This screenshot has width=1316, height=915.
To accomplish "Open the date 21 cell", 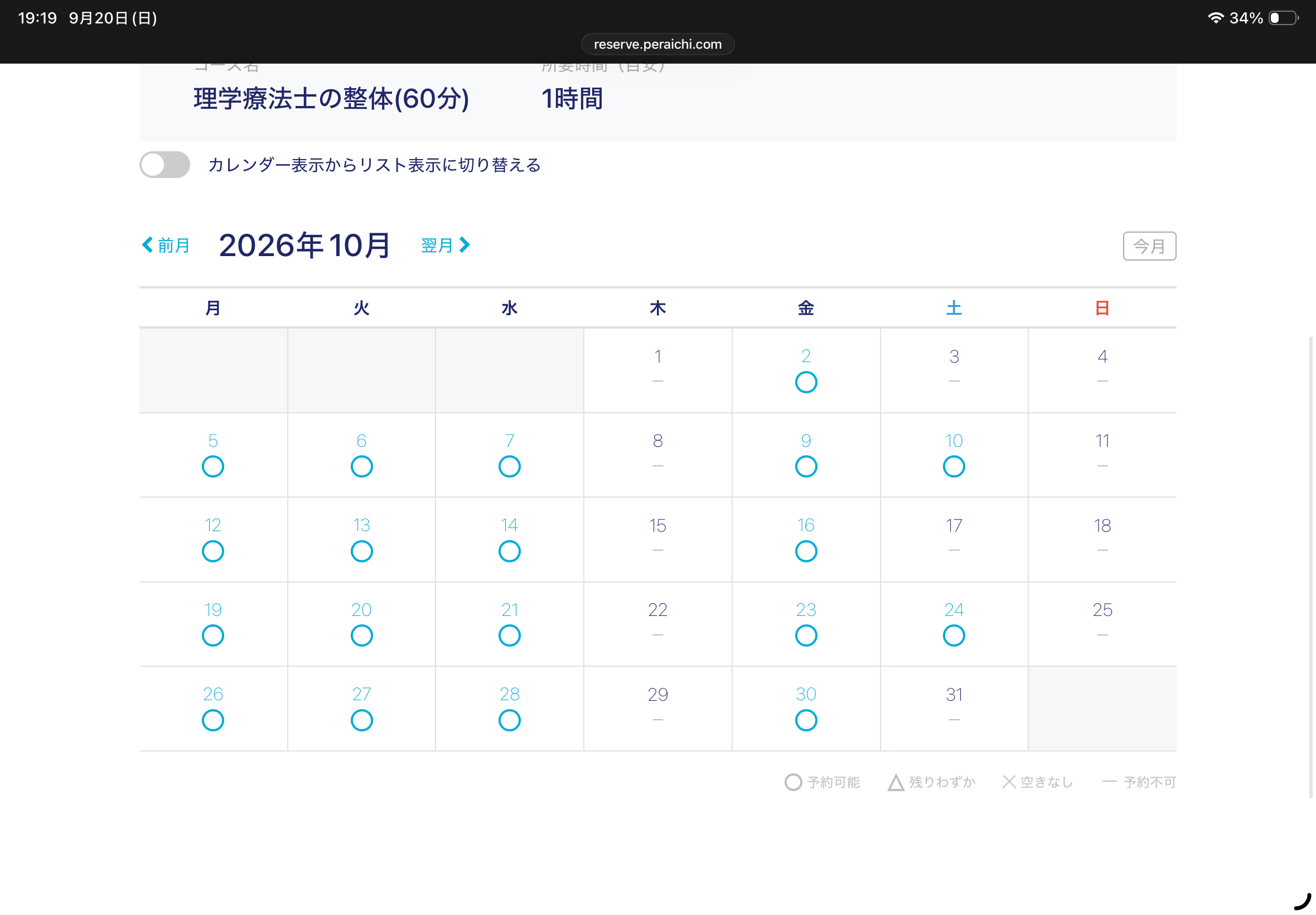I will [x=509, y=624].
